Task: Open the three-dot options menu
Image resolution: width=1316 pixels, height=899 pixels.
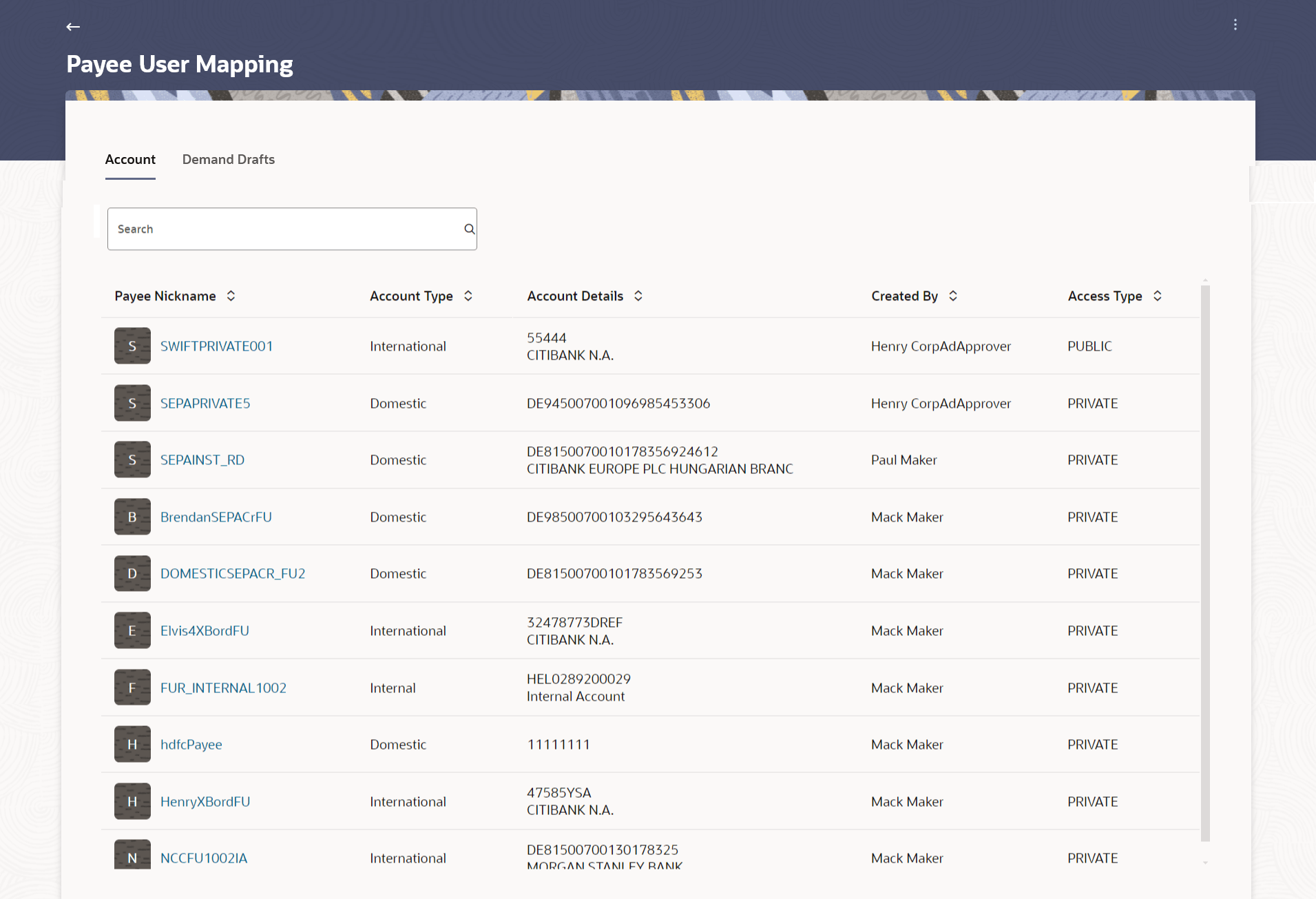Action: click(1235, 25)
